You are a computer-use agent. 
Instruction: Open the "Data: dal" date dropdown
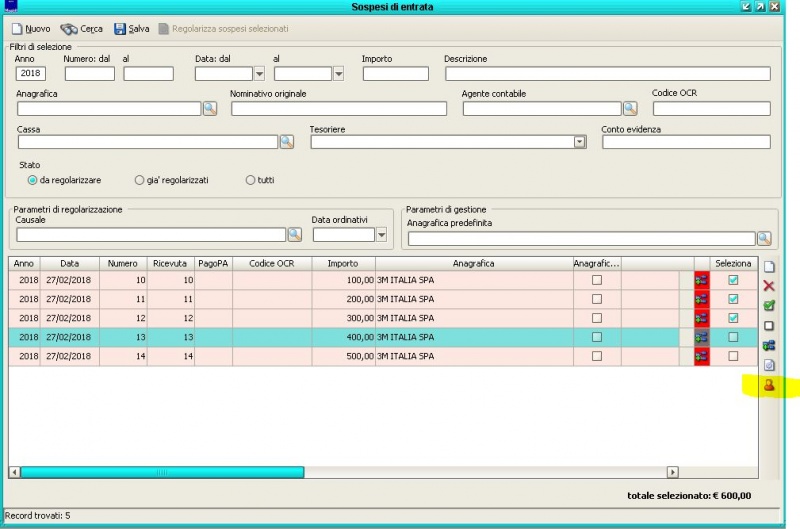259,73
